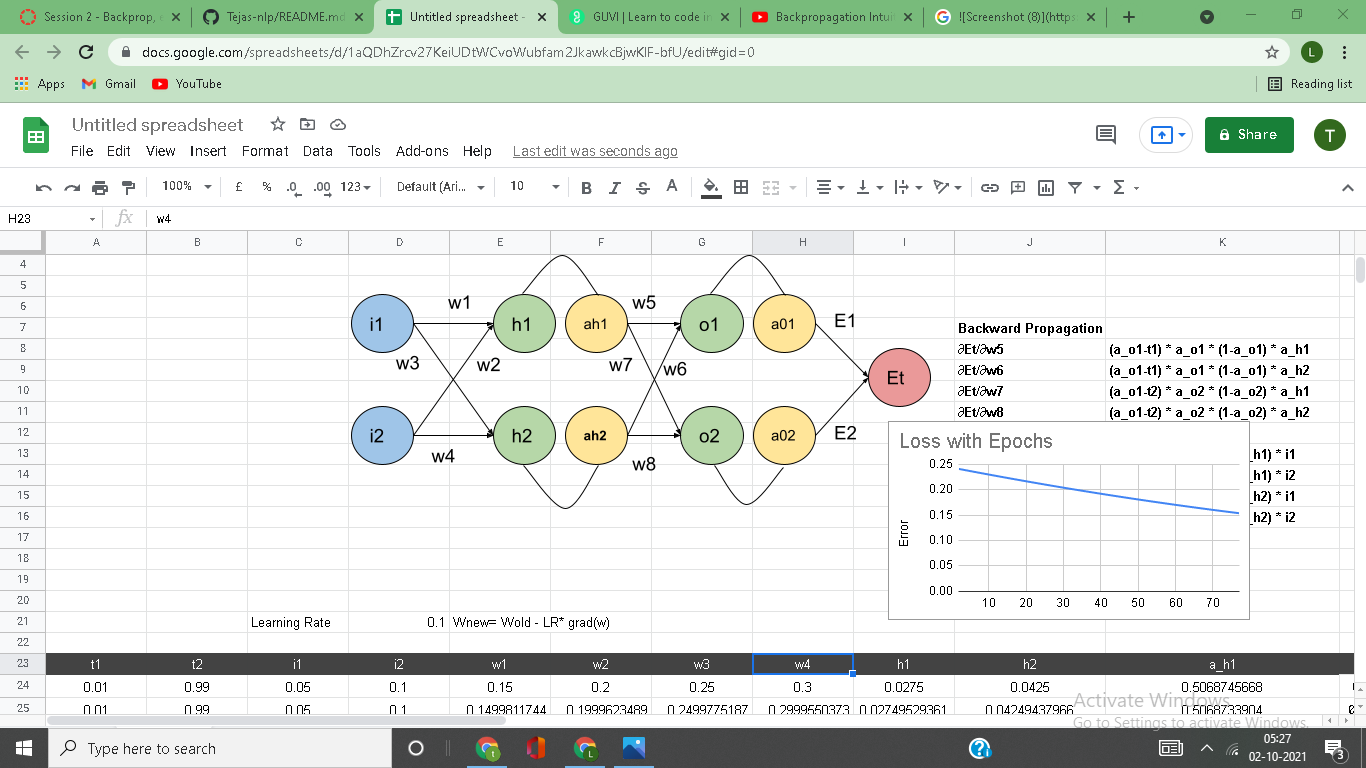Open the comment history icon
The image size is (1366, 768).
tap(1105, 135)
